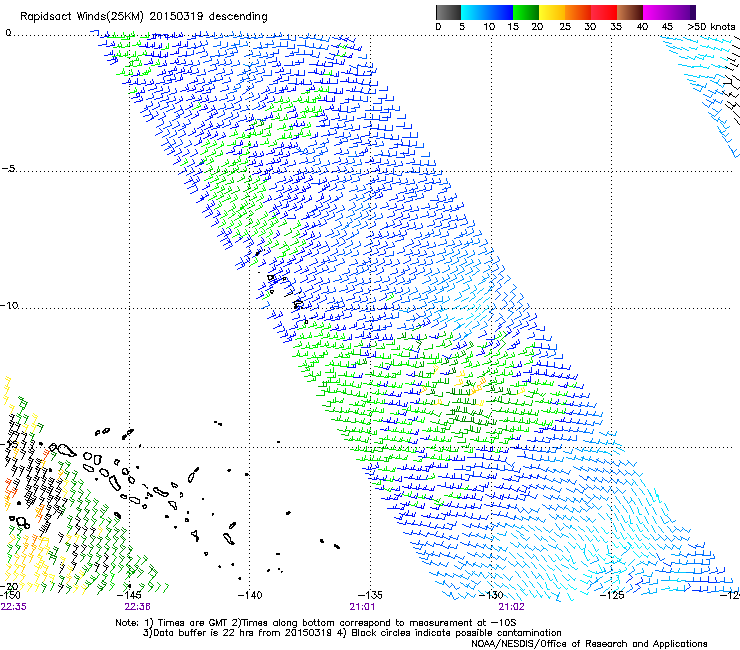Click the "22:36" measurement time label
The width and height of the screenshot is (740, 650).
click(137, 607)
